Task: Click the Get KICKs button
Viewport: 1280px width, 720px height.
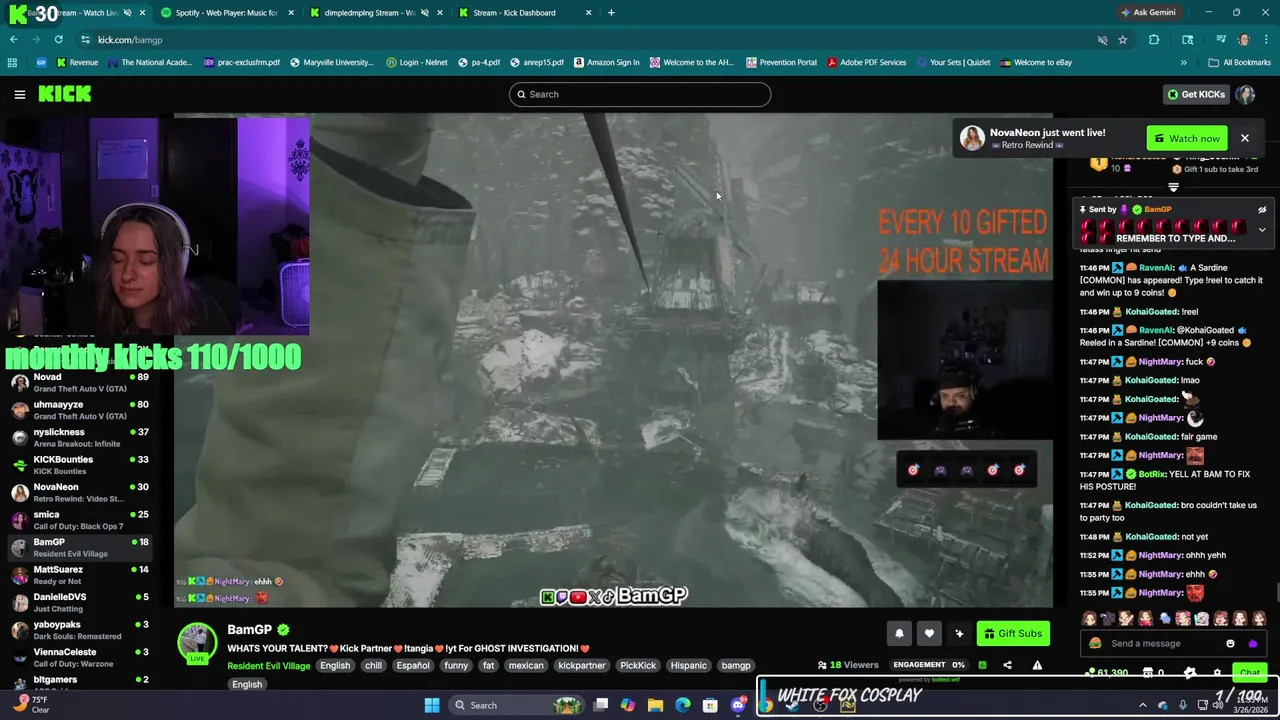Action: [x=1196, y=94]
